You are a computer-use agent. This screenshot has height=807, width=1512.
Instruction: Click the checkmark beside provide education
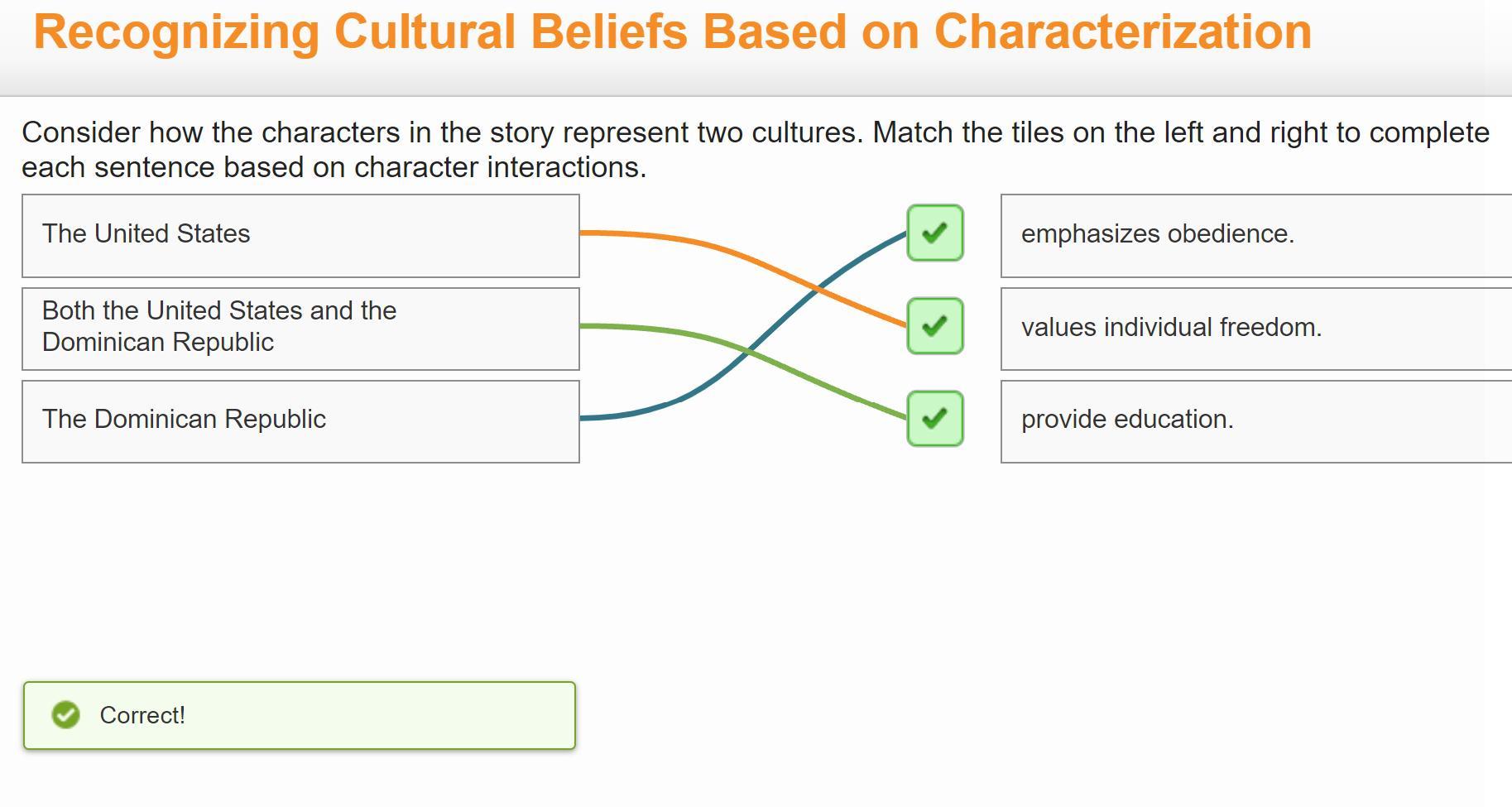(934, 419)
